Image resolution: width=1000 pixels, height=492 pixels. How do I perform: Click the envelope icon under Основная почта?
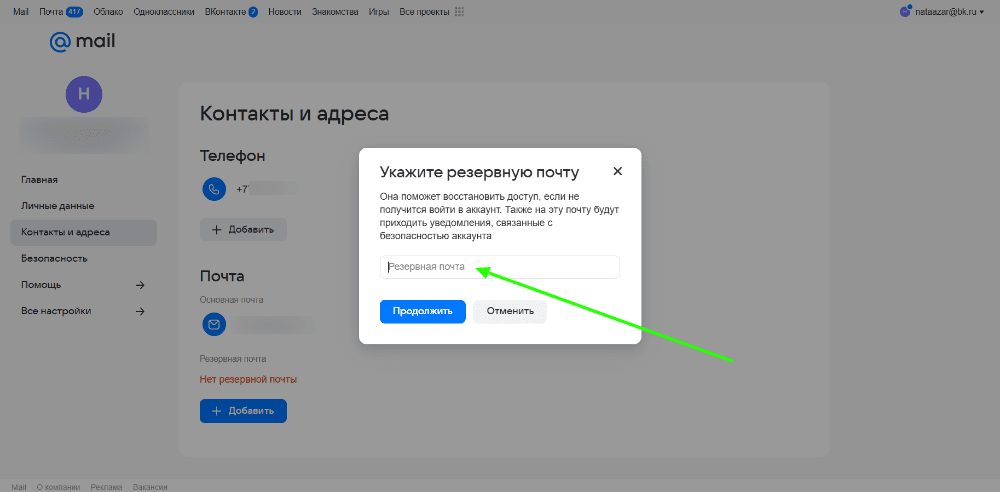pos(214,325)
